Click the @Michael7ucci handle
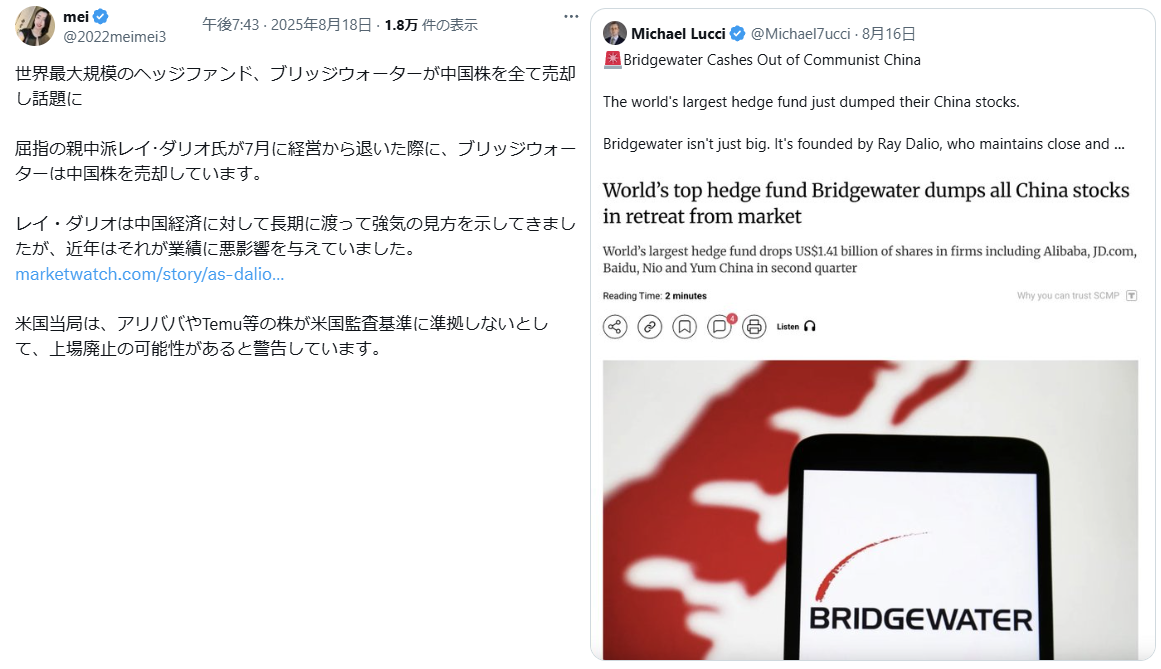 [x=800, y=33]
